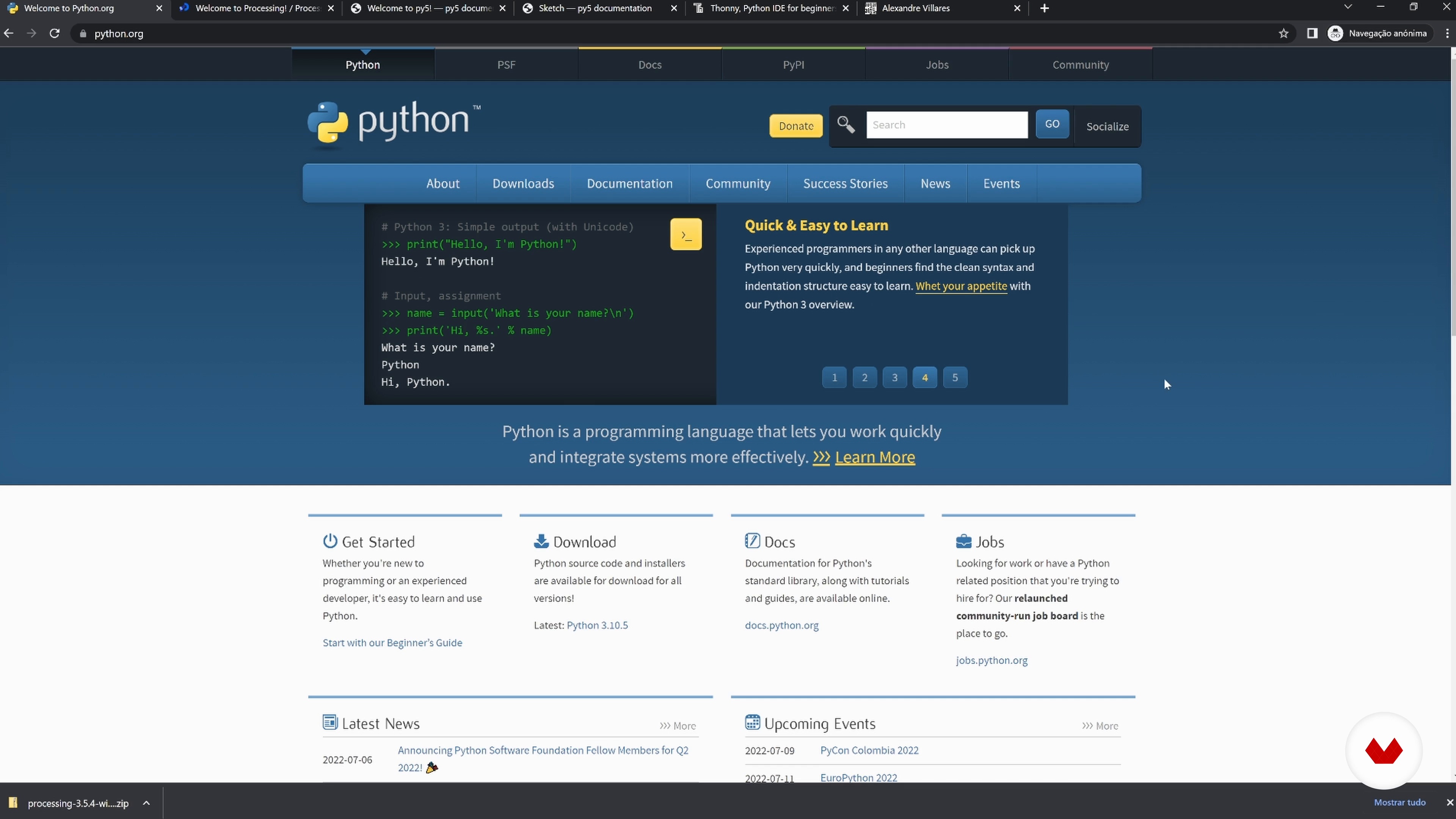
Task: Open Start with our Beginner's Guide
Action: click(392, 642)
